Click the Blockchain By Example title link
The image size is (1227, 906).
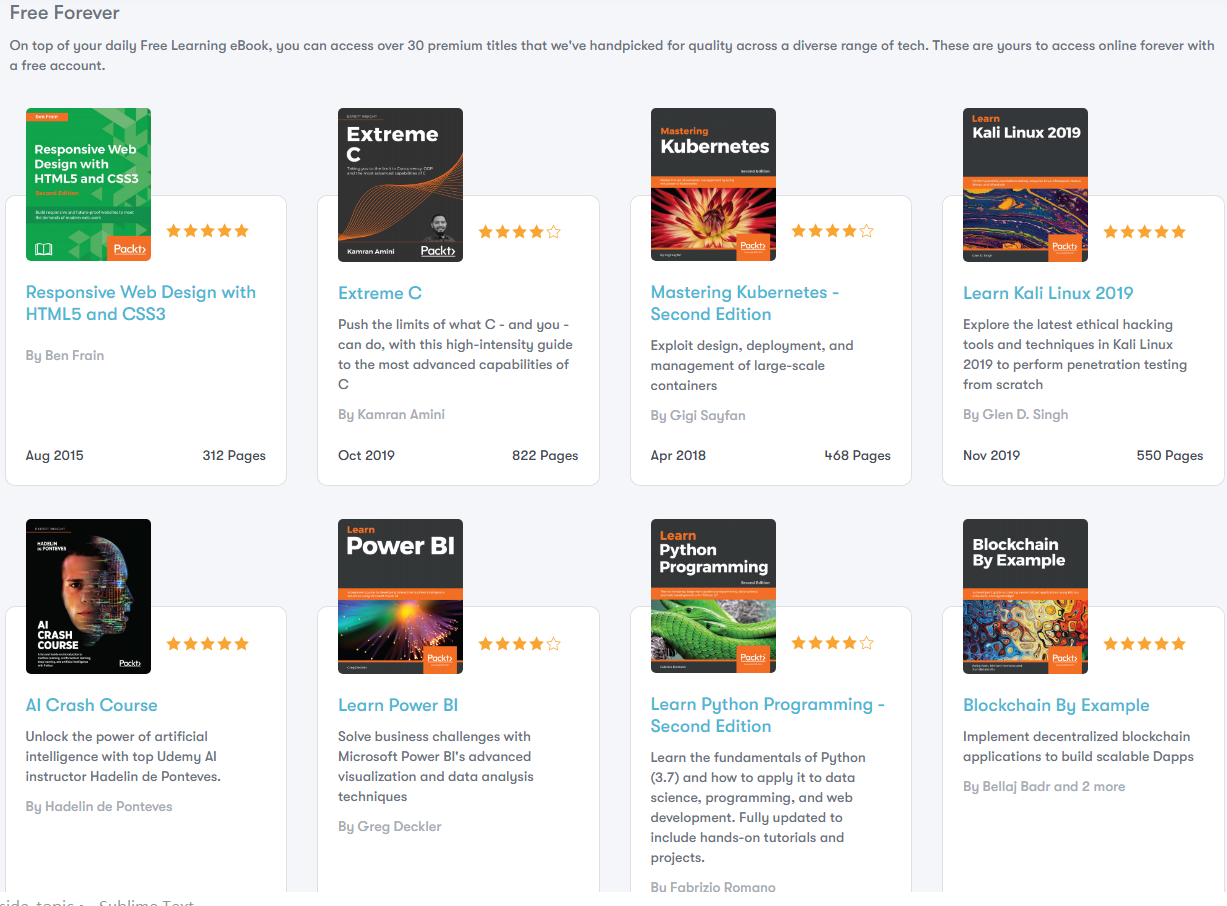pos(1056,705)
